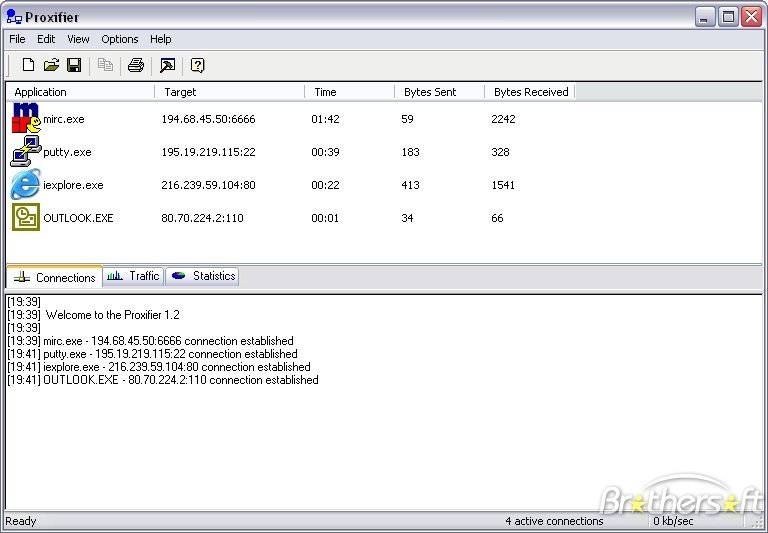The image size is (768, 533).
Task: Open the File menu
Action: point(17,39)
